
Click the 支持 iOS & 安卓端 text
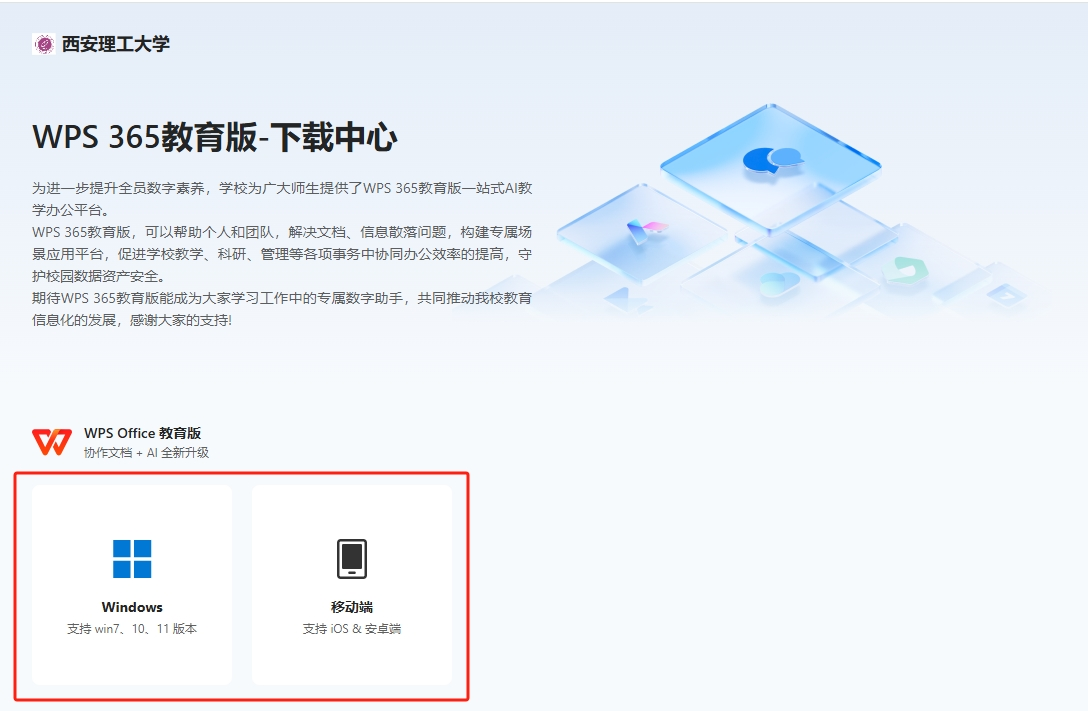[x=352, y=628]
